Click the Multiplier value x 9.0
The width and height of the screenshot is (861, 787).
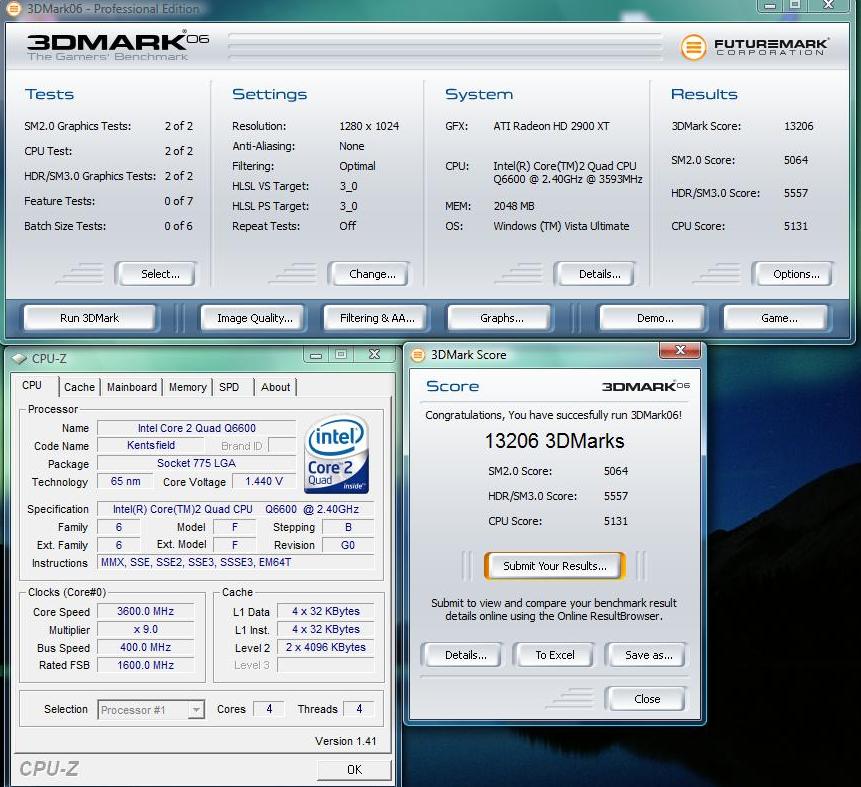tap(146, 629)
